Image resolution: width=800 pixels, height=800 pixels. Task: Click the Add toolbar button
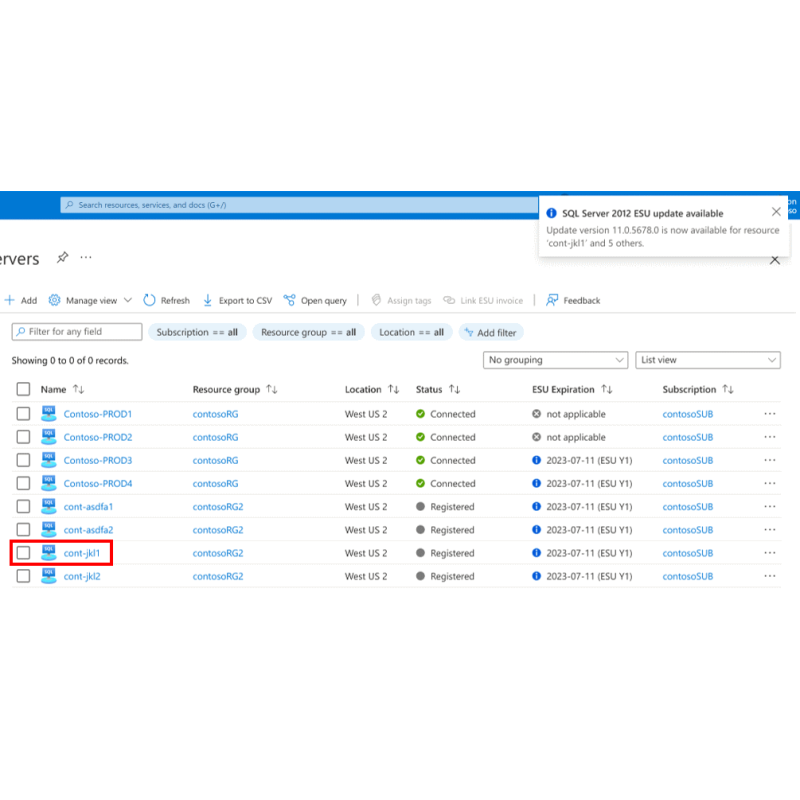[21, 301]
